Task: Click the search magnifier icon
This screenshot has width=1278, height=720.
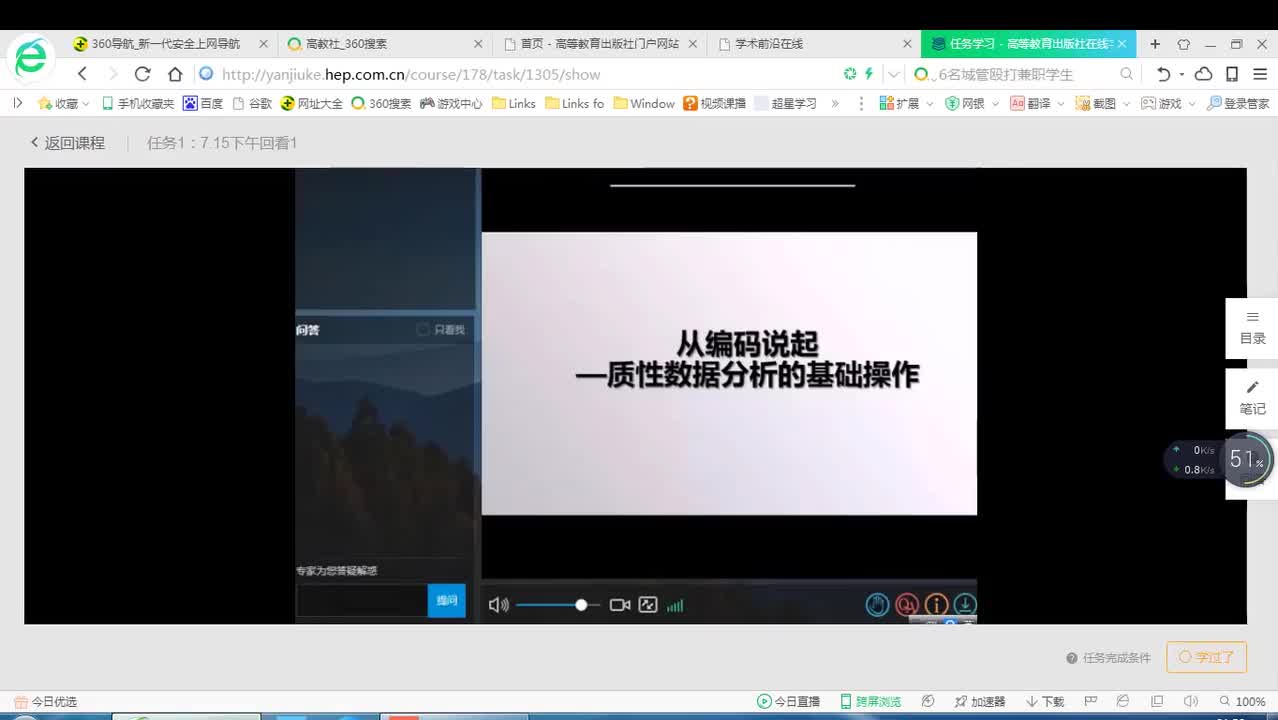Action: [1127, 74]
